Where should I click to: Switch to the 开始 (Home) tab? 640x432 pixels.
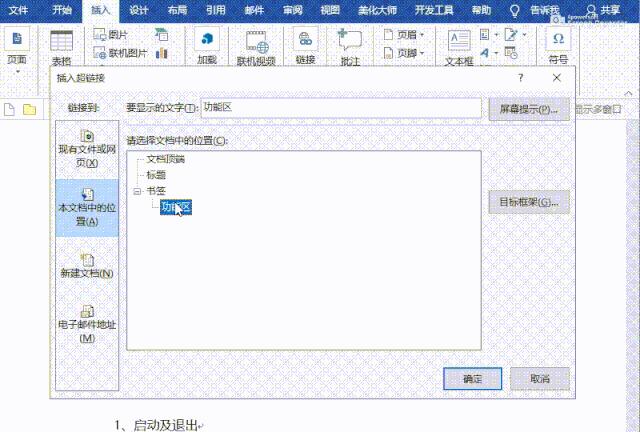click(x=62, y=10)
